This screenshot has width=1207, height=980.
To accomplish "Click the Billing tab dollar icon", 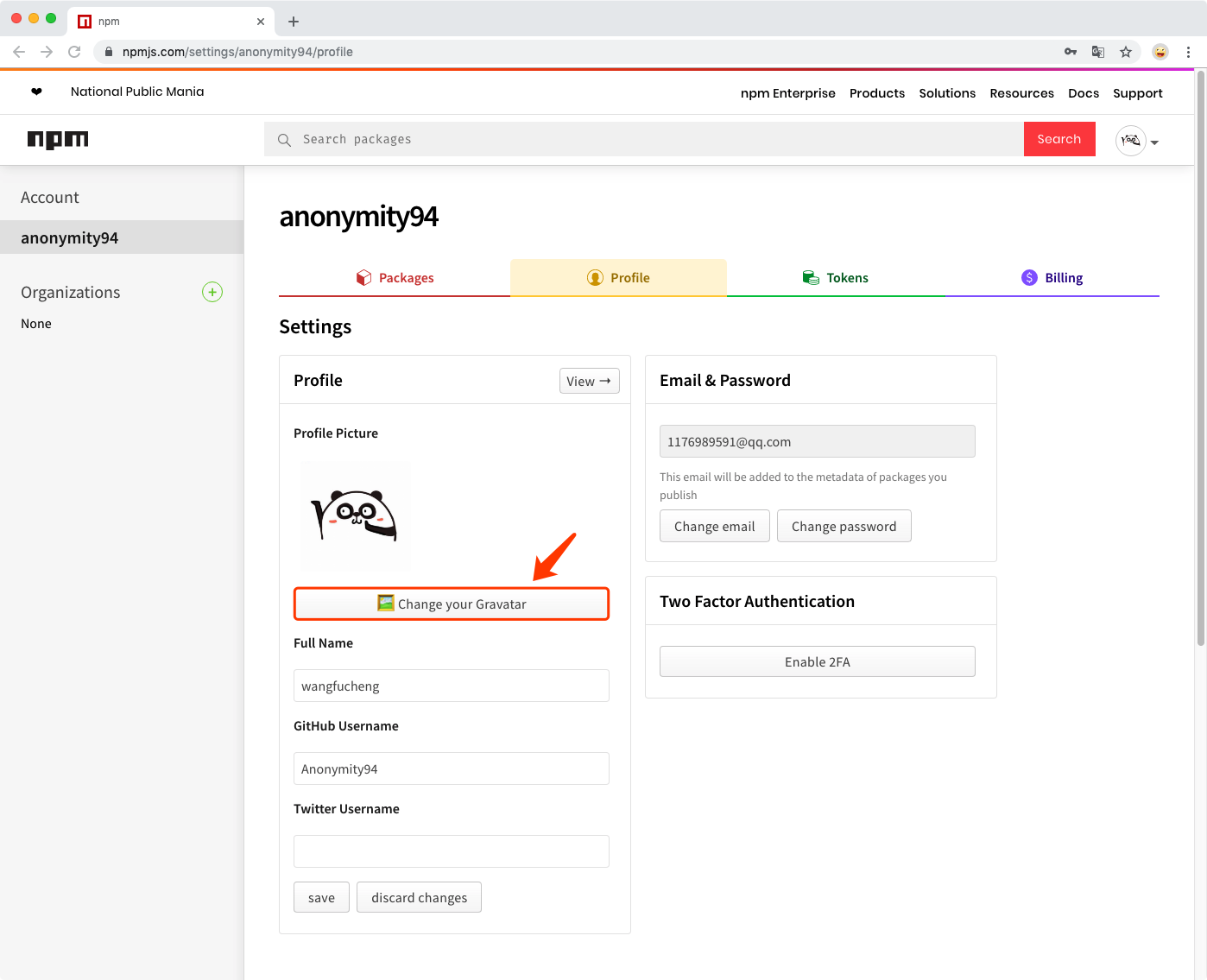I will click(1029, 277).
